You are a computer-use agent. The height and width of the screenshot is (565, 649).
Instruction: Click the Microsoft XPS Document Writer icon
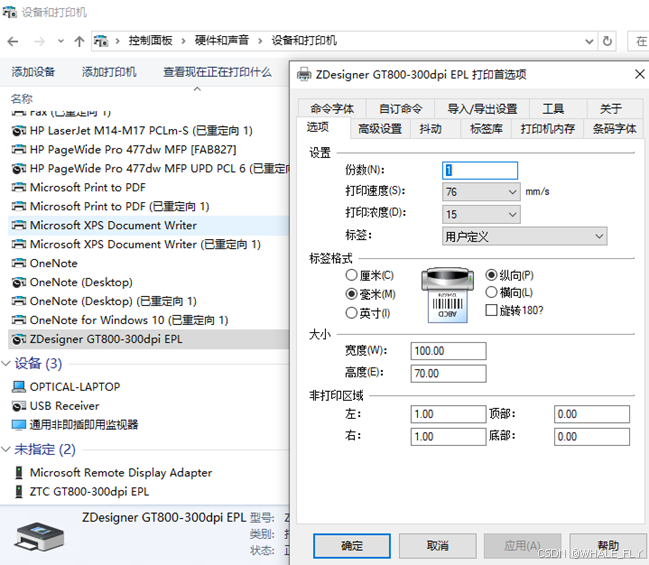(19, 225)
